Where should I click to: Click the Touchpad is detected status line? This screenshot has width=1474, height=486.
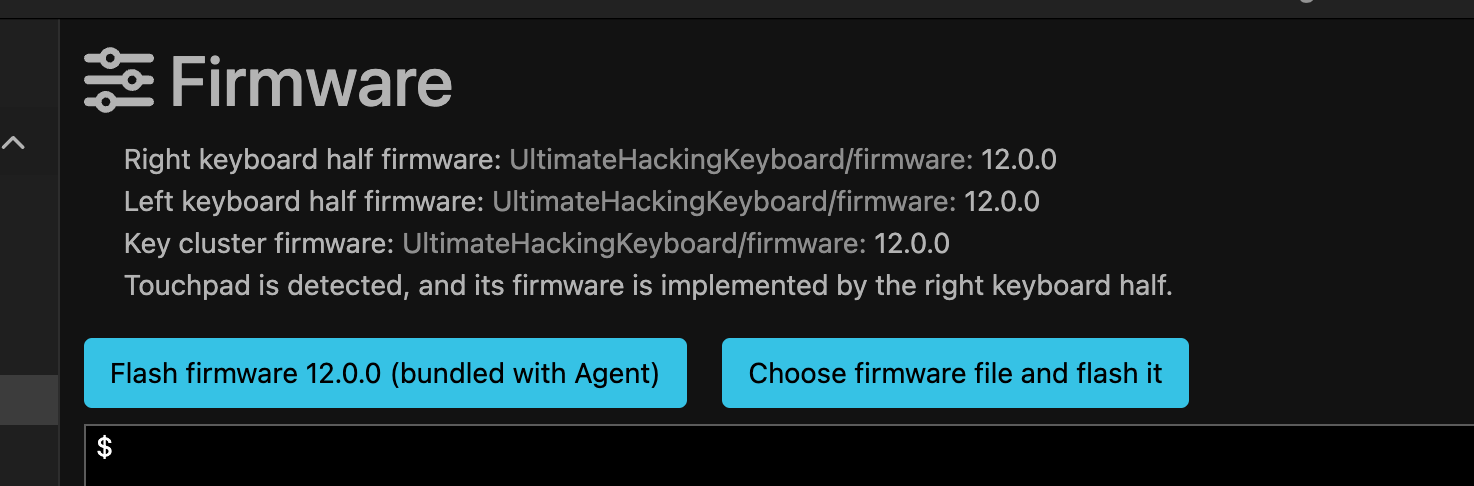(x=647, y=286)
